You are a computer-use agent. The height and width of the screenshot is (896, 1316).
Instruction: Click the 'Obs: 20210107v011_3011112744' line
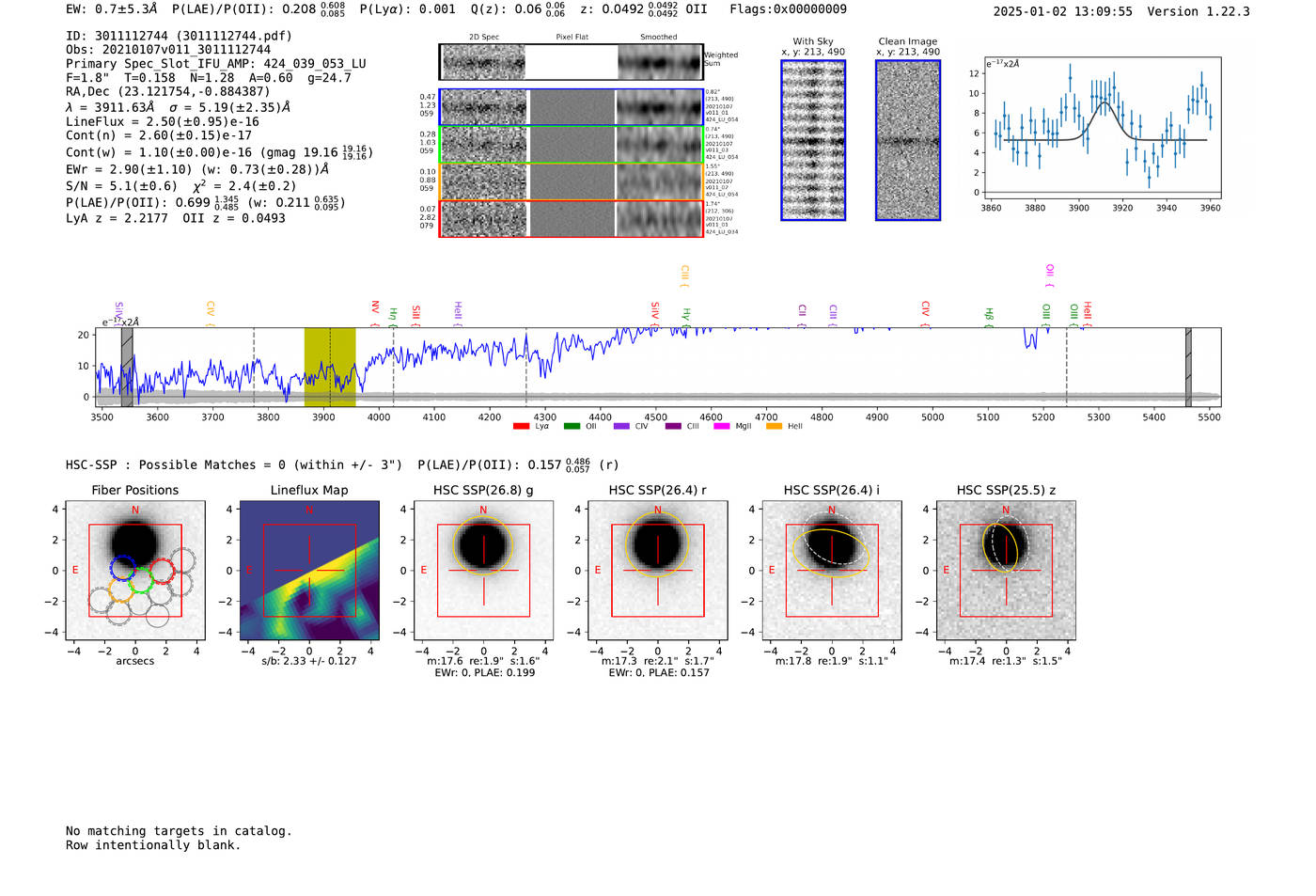(x=168, y=50)
